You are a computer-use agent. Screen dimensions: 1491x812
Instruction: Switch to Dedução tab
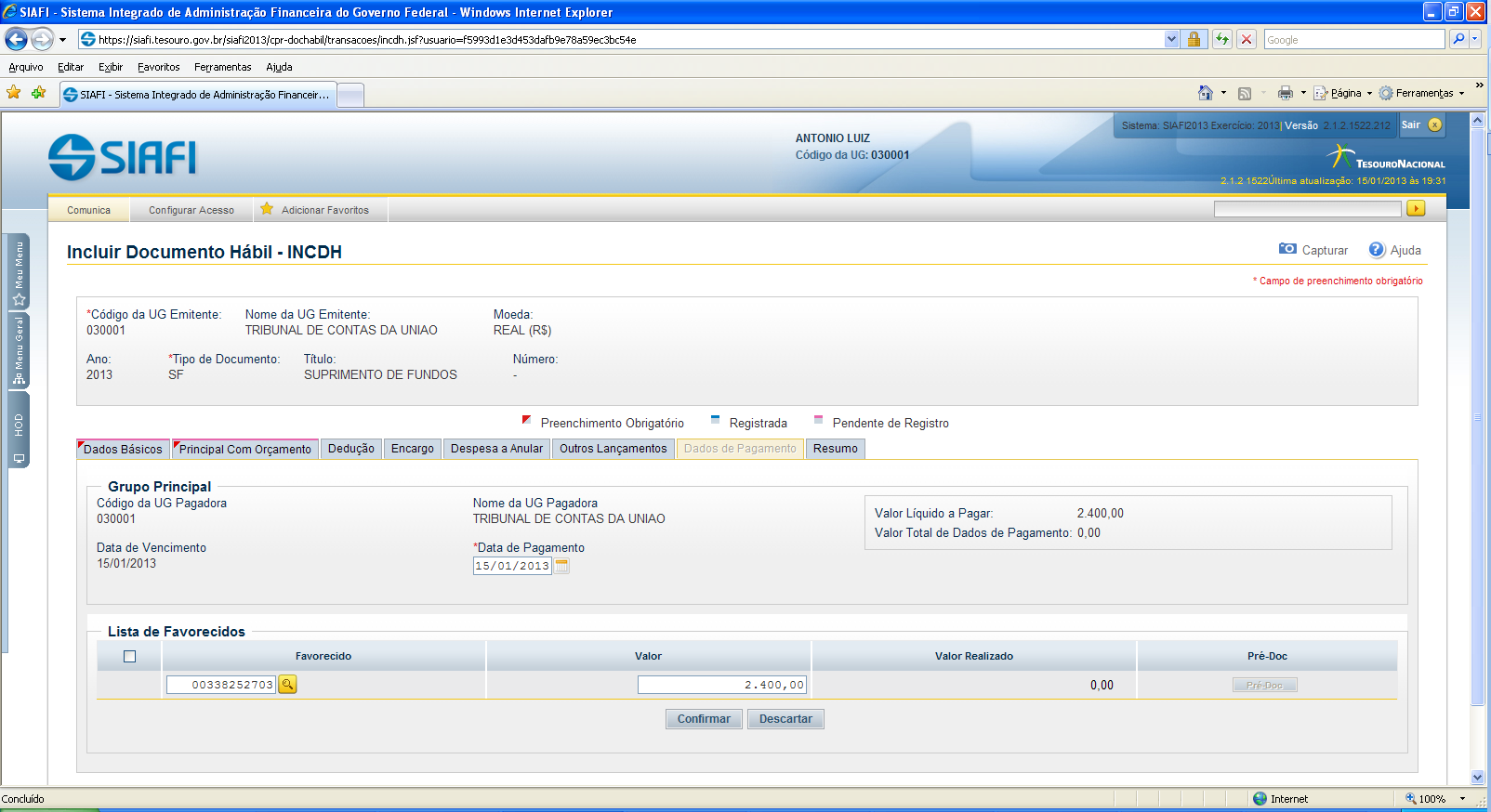[351, 449]
